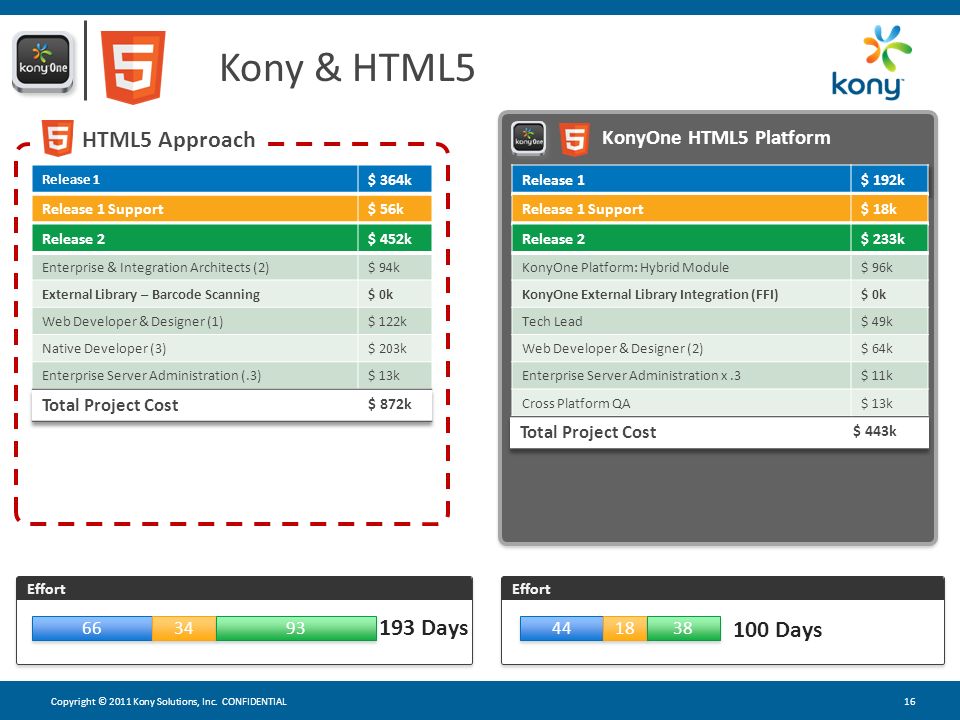
Task: Click the '$ 49k' cell
Action: point(890,321)
